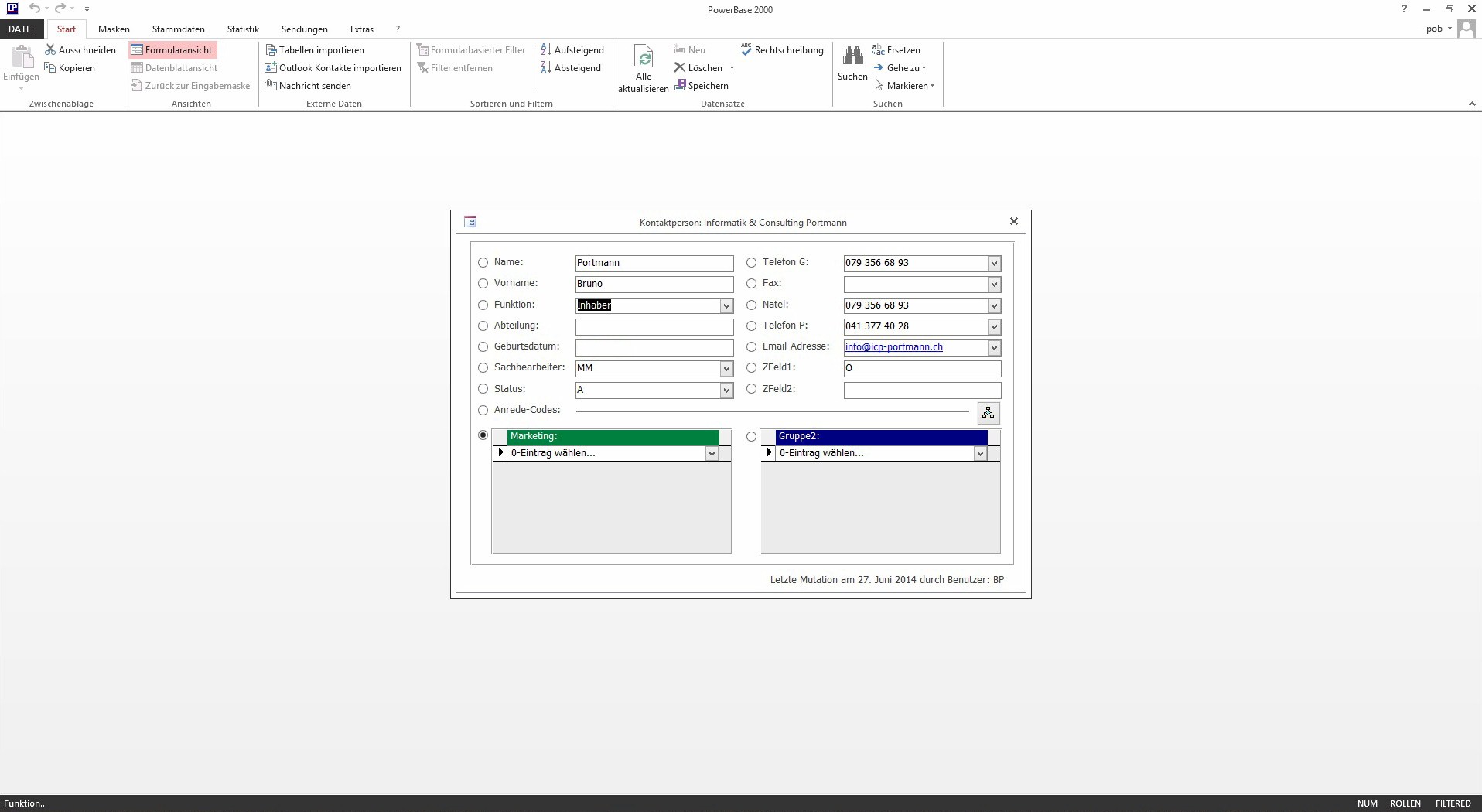Screen dimensions: 1482x812
Task: Open the Email-Adresse dropdown
Action: pyautogui.click(x=994, y=348)
